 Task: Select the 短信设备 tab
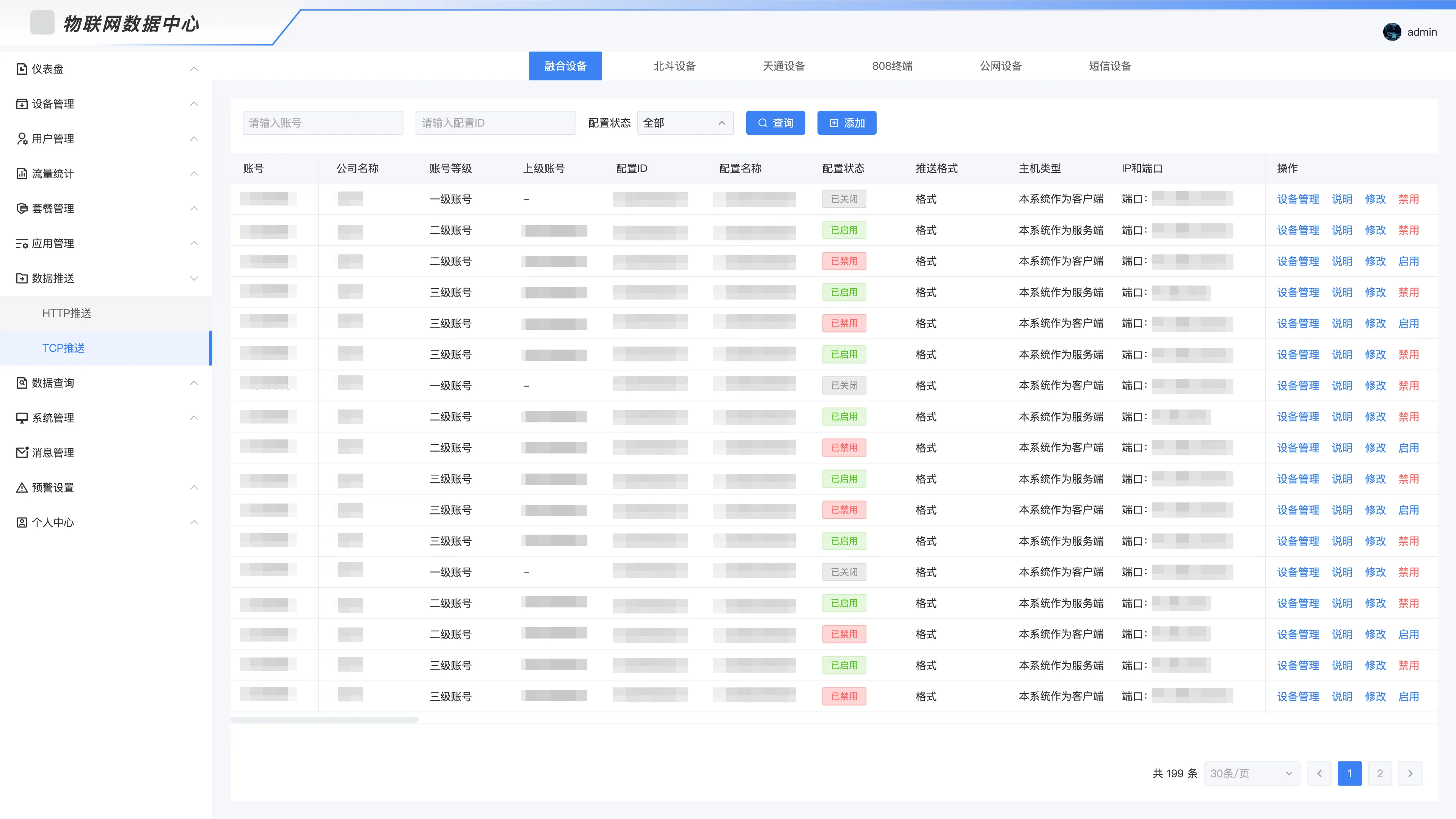(1110, 66)
